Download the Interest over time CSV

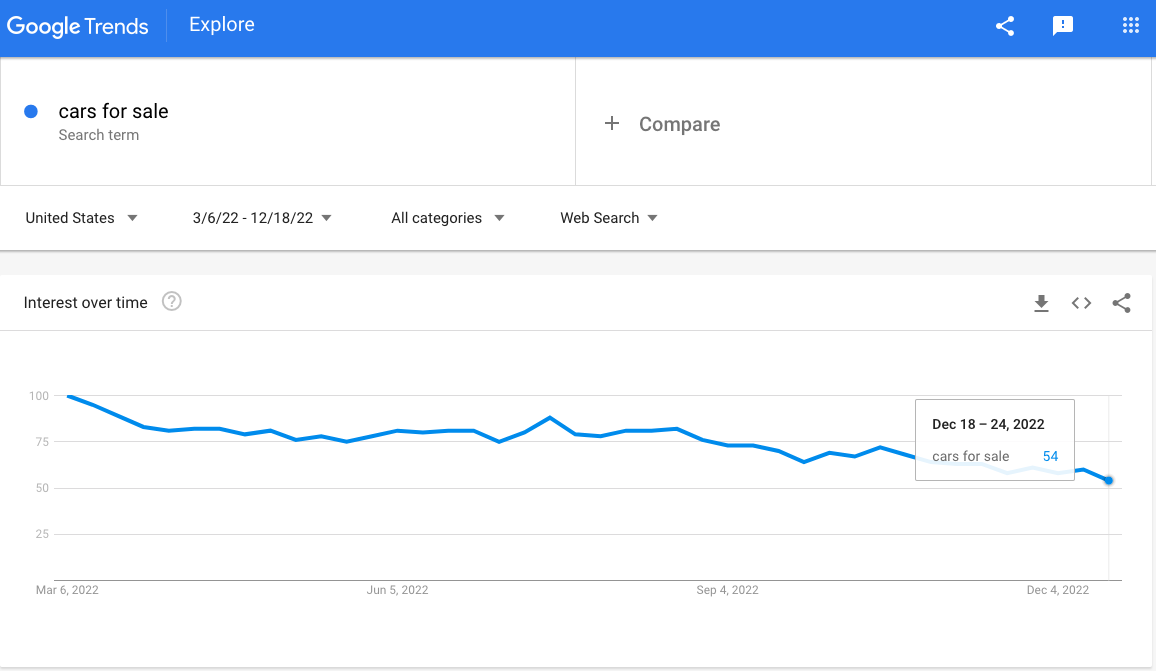click(1041, 303)
